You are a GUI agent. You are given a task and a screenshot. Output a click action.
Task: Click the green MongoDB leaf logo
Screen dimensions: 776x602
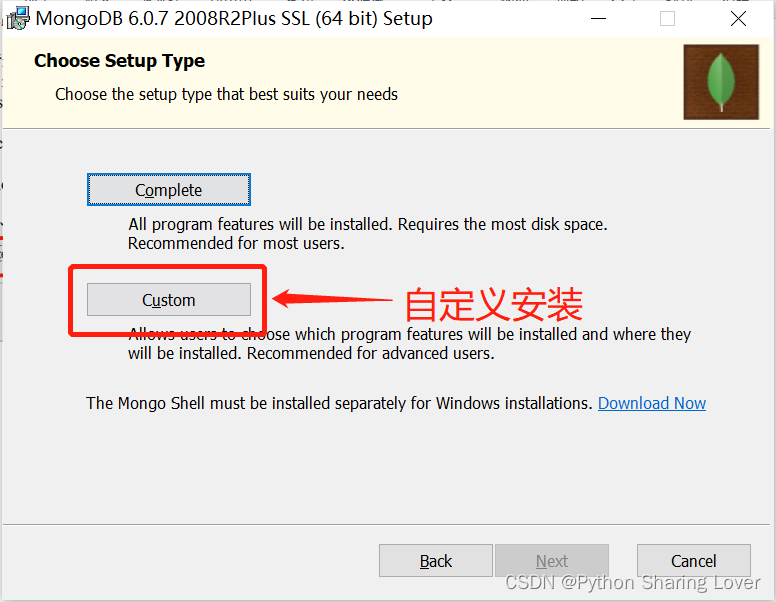tap(721, 82)
